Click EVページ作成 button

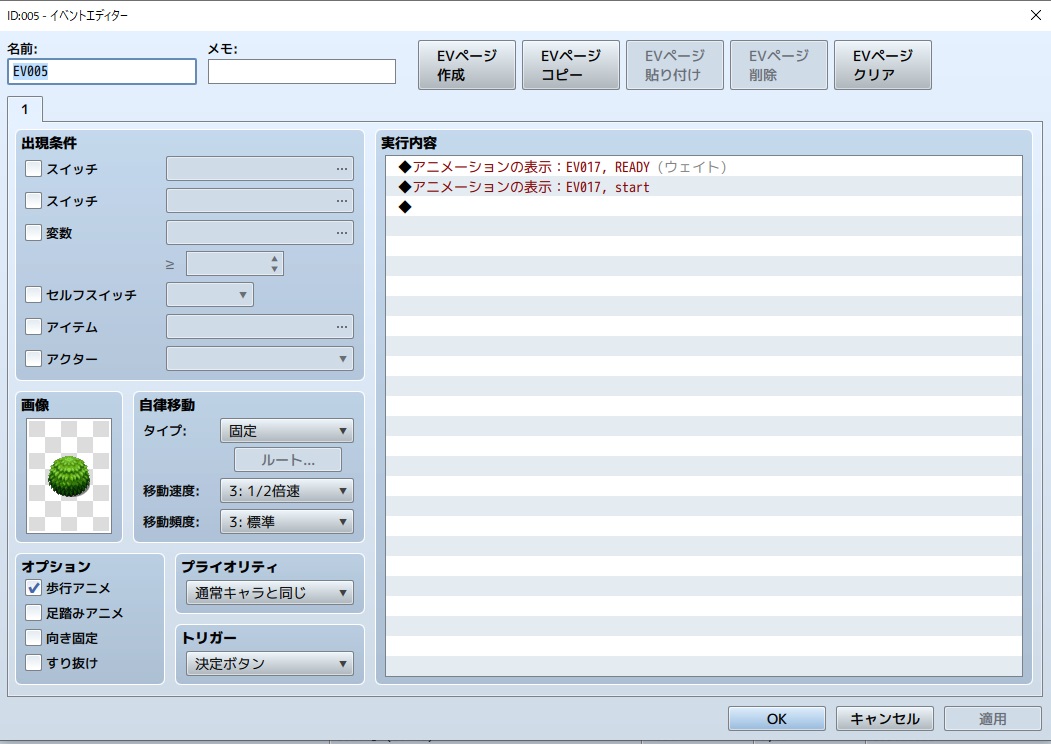coord(467,65)
